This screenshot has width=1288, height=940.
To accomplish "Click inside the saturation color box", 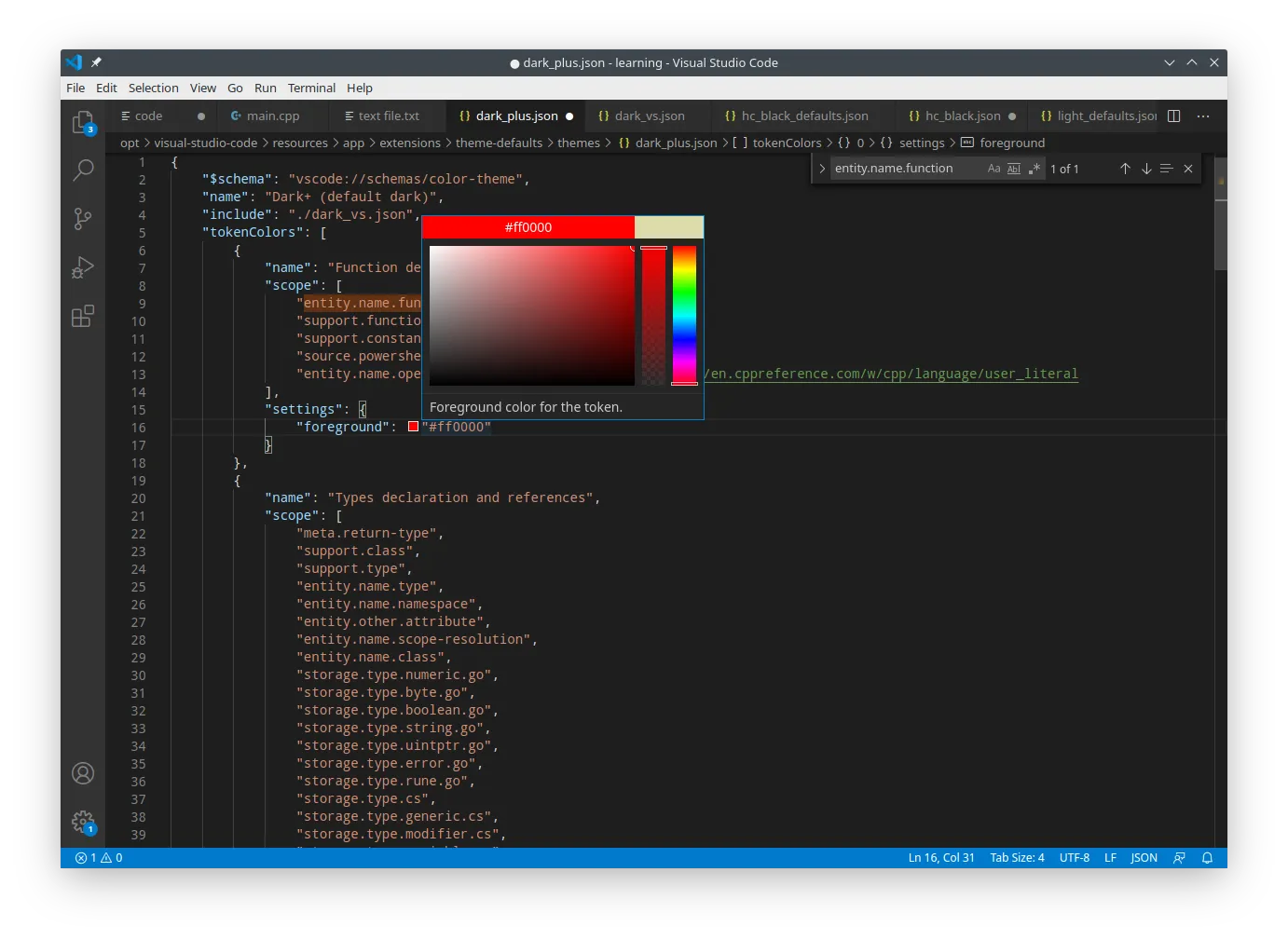I will pyautogui.click(x=532, y=316).
